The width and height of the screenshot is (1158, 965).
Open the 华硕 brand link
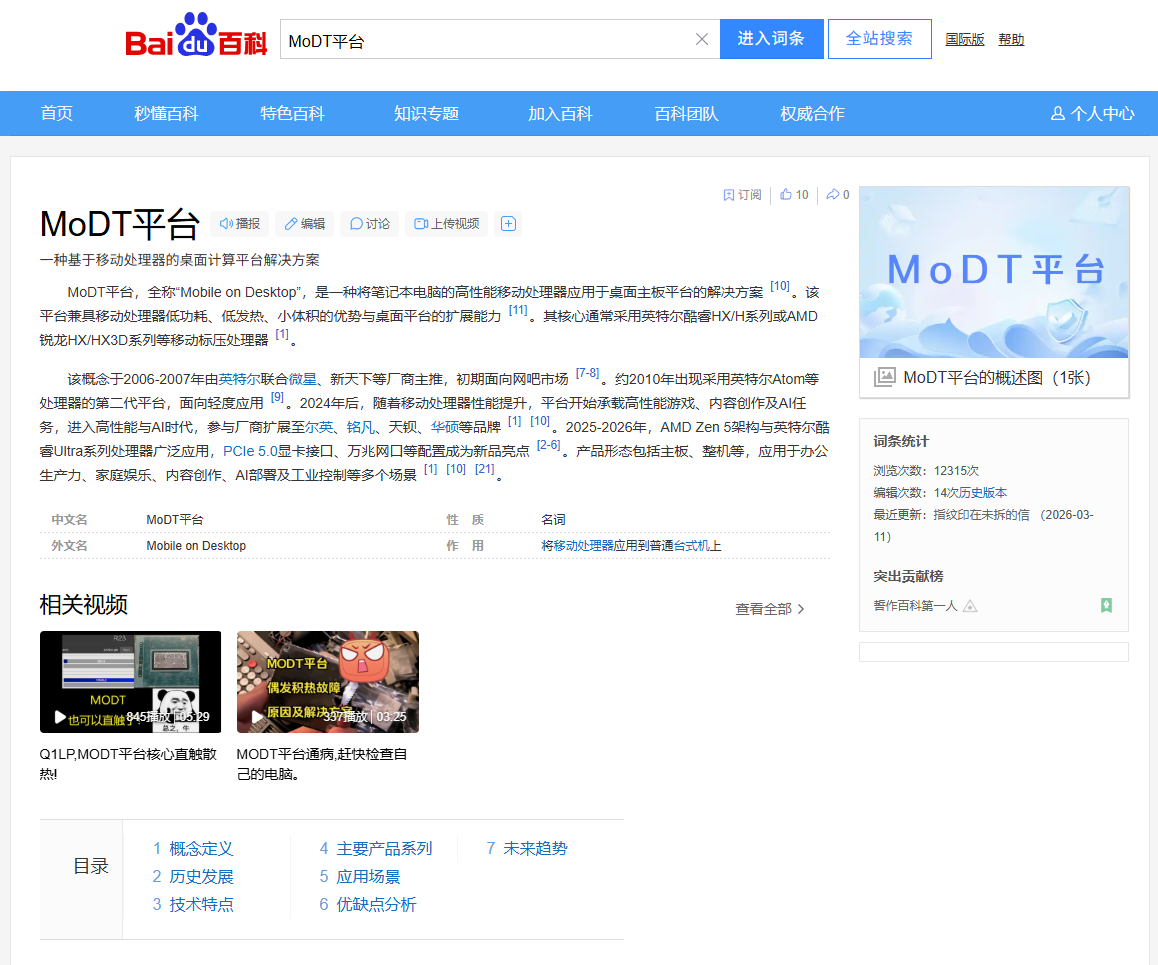coord(445,427)
